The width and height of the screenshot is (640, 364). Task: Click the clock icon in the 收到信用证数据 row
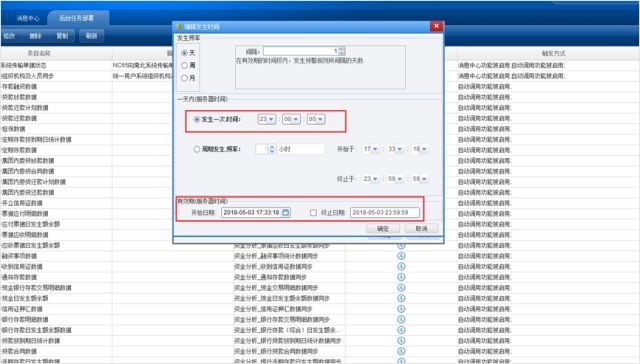[401, 266]
